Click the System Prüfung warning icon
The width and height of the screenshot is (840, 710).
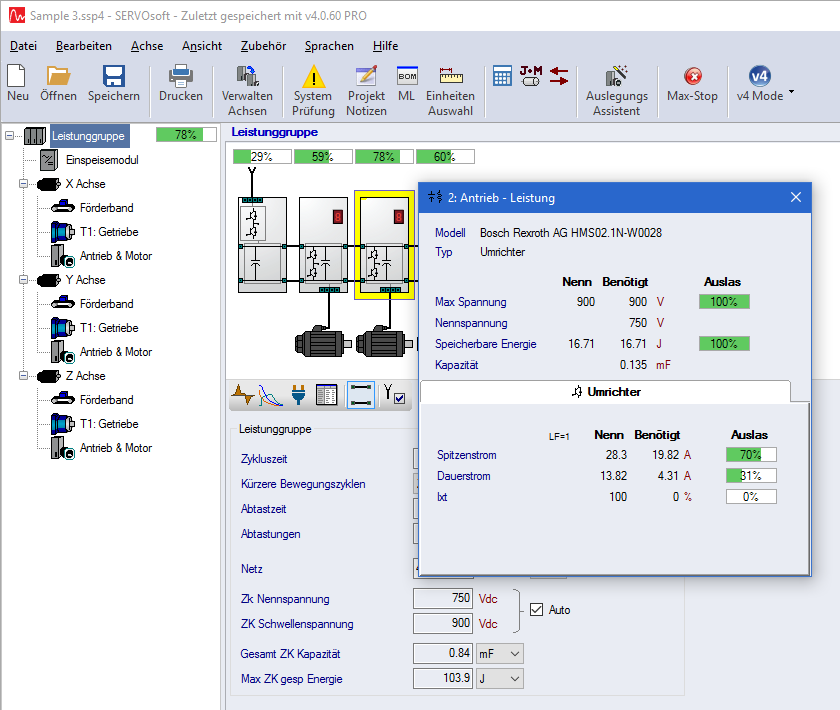tap(313, 78)
